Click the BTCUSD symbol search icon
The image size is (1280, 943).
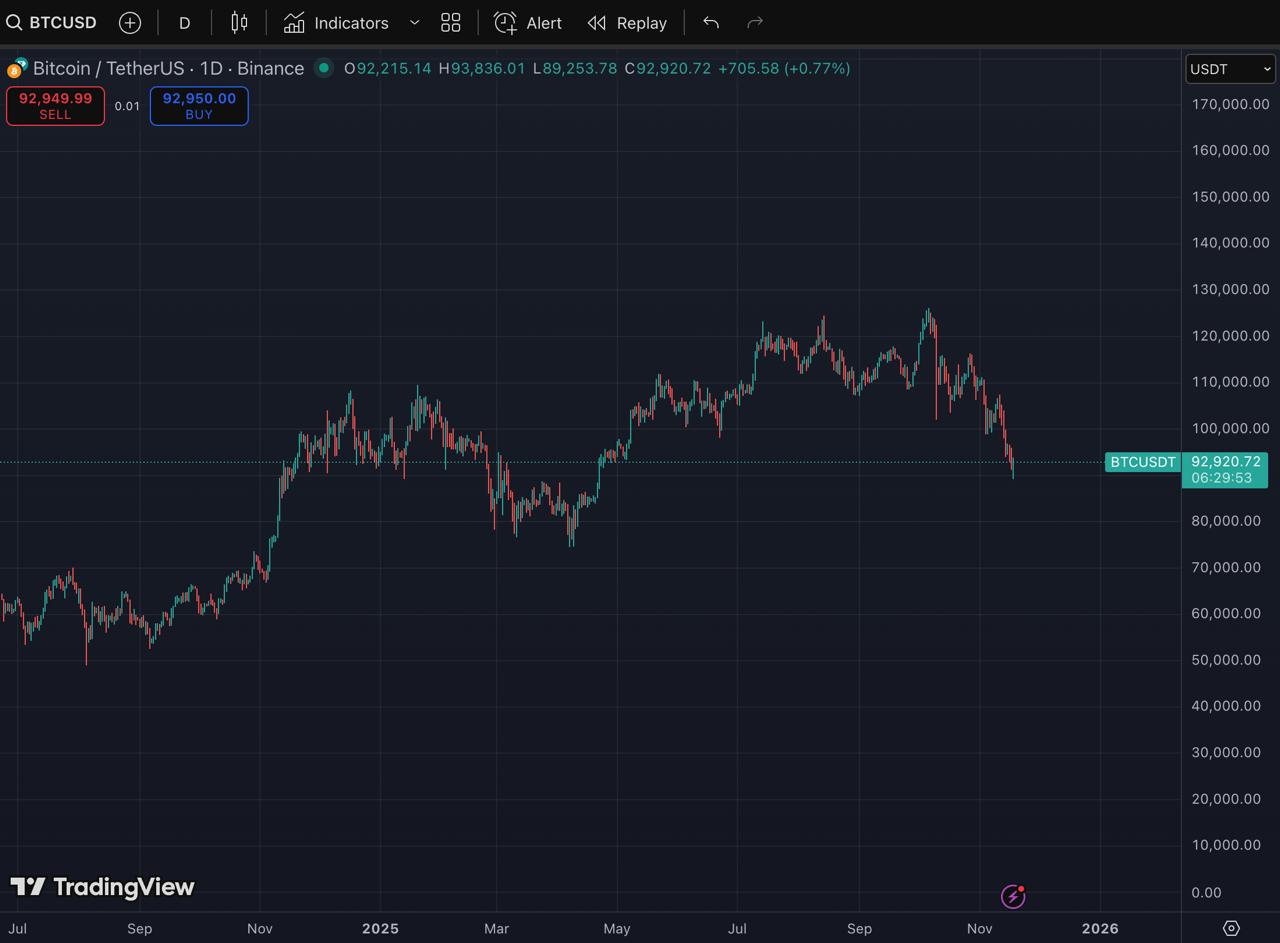coord(14,22)
